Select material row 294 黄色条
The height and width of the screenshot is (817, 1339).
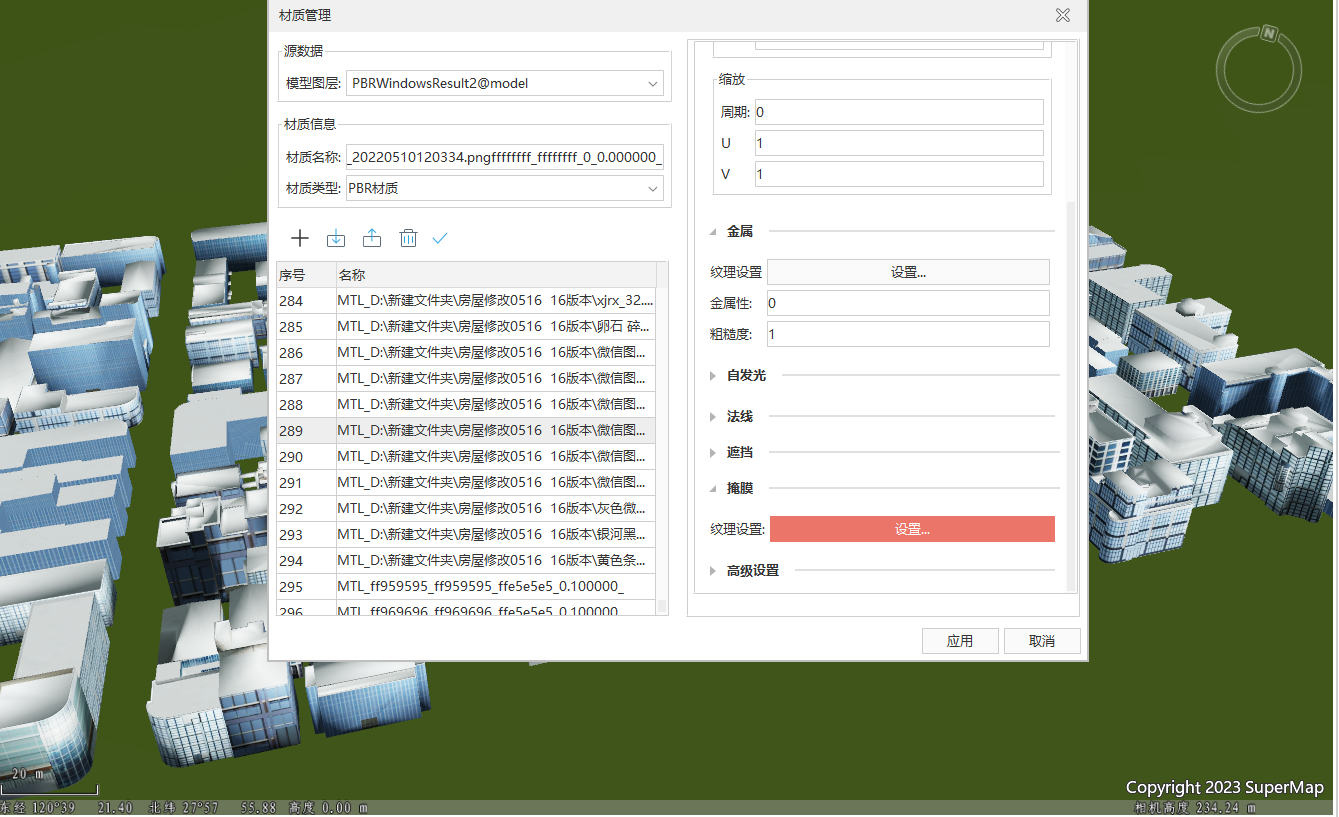[466, 561]
